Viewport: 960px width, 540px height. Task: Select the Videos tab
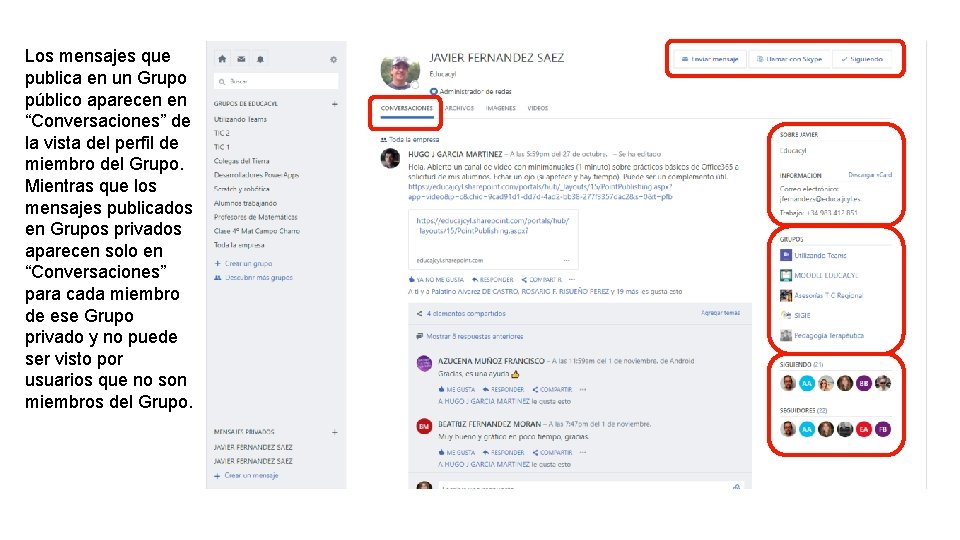pyautogui.click(x=538, y=108)
